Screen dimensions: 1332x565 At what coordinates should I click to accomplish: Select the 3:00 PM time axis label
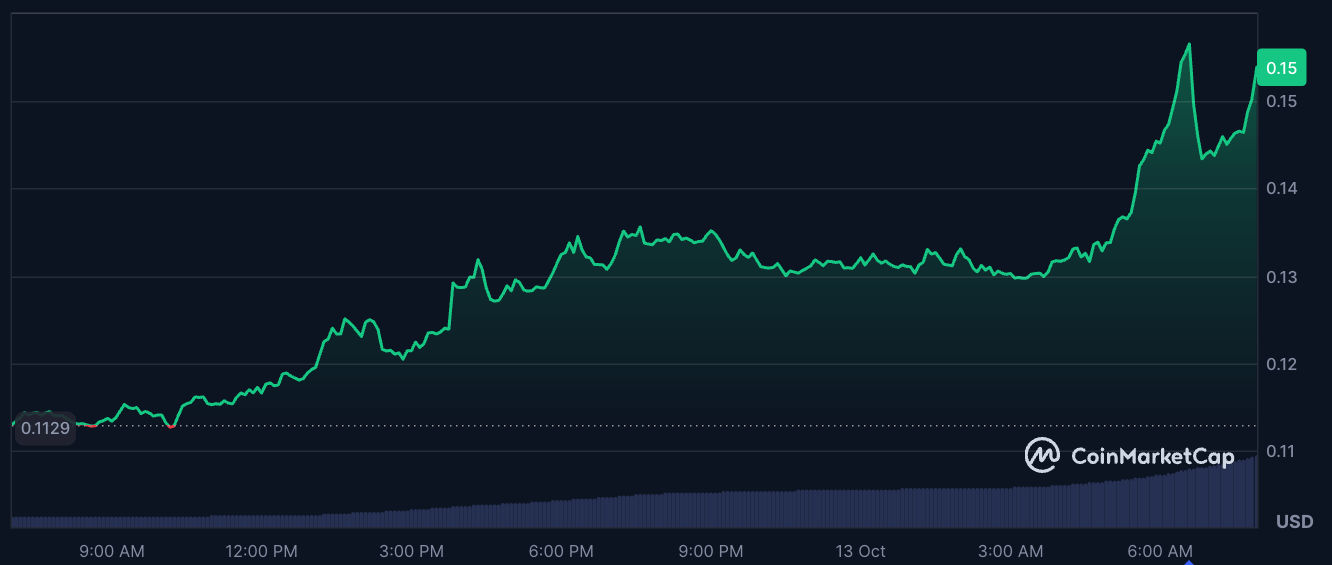tap(411, 551)
